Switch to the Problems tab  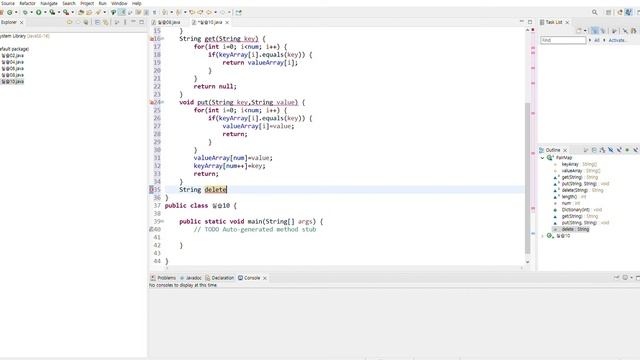pyautogui.click(x=163, y=278)
